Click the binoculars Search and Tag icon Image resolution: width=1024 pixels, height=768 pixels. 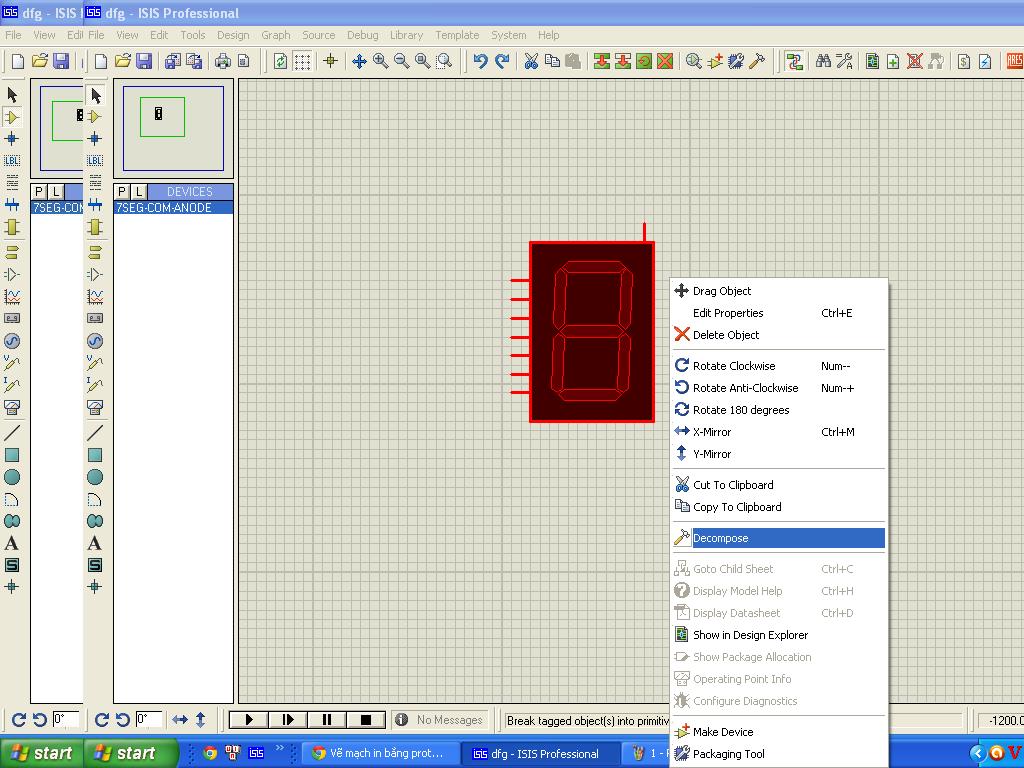823,61
